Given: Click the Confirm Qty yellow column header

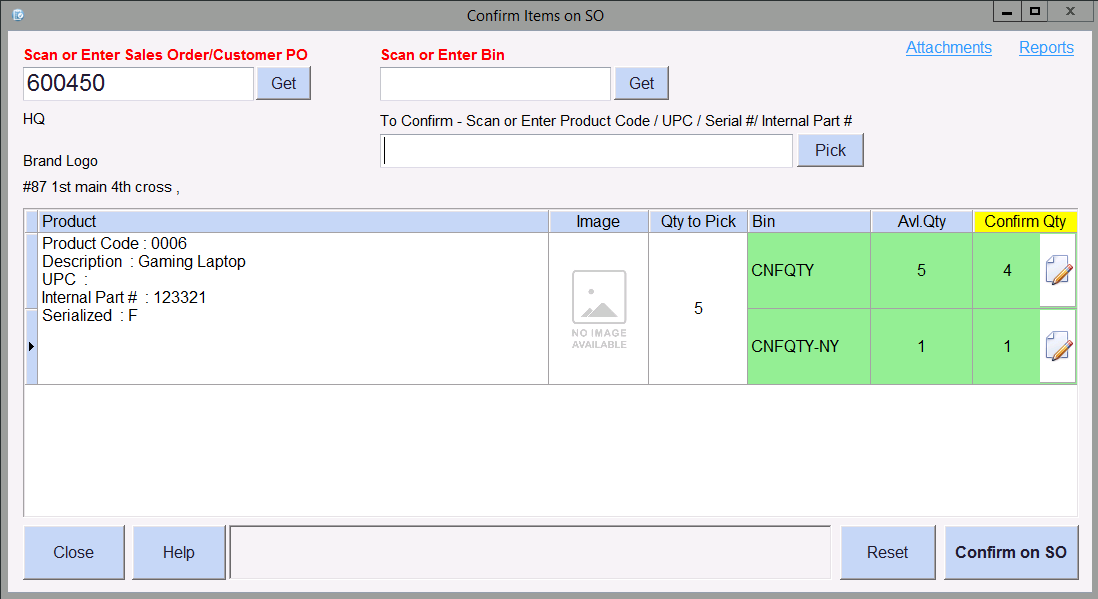Looking at the screenshot, I should point(1024,222).
